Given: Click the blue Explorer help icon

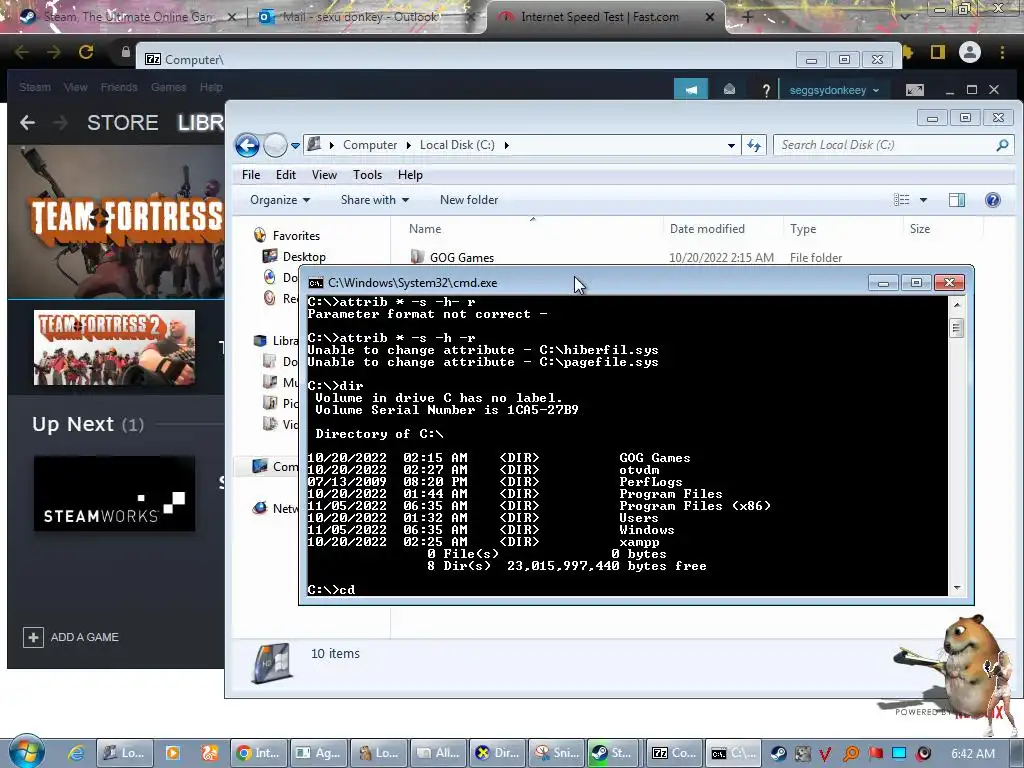Looking at the screenshot, I should coord(992,200).
